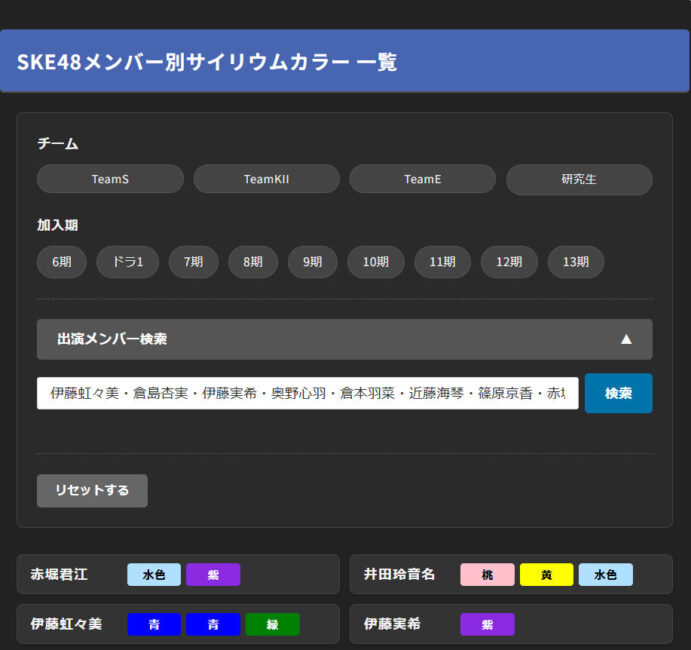Select the ドラ1 generation filter
Screen dimensions: 691x650
point(128,262)
